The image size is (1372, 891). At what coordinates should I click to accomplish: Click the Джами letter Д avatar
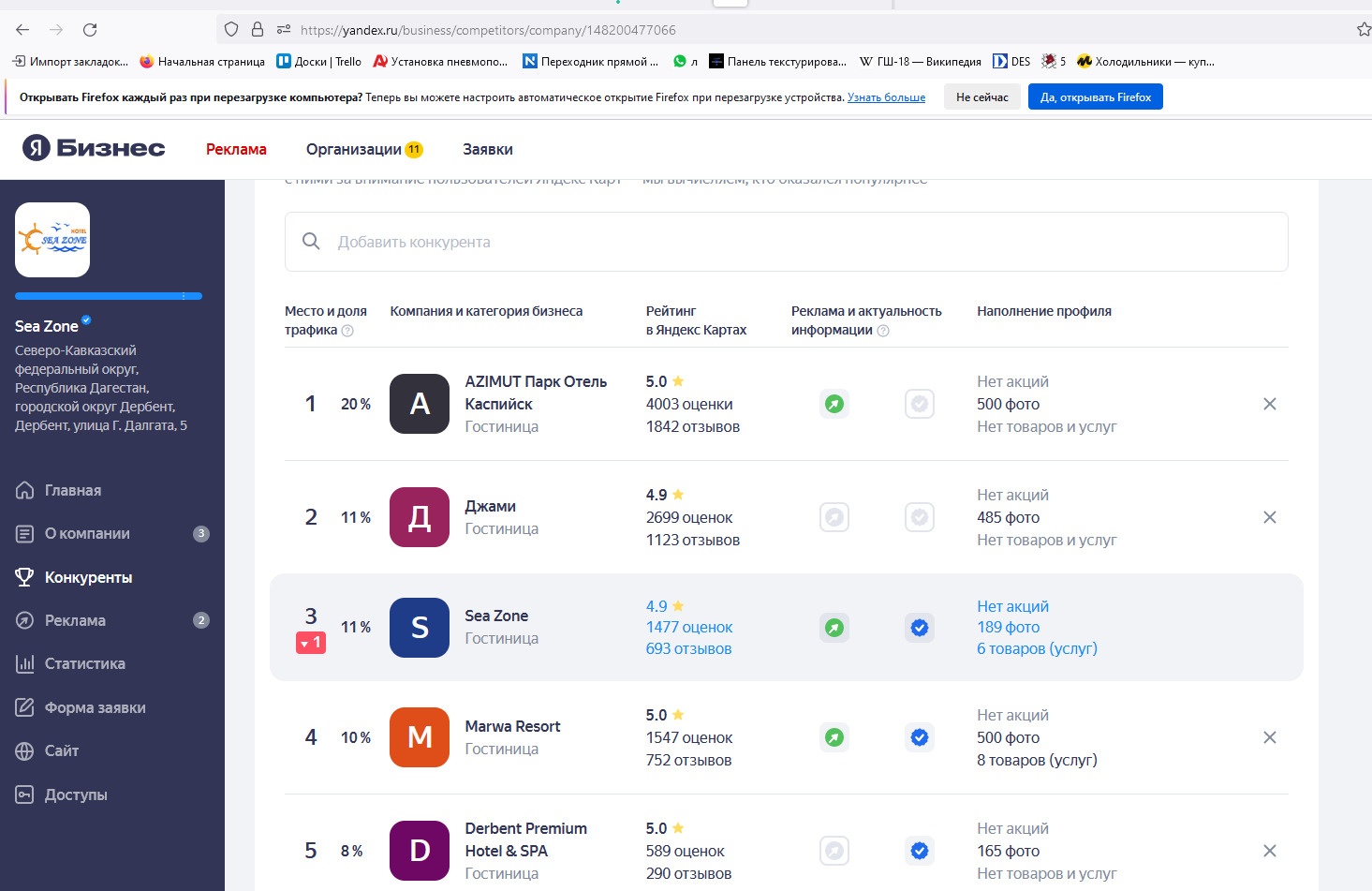click(x=420, y=517)
